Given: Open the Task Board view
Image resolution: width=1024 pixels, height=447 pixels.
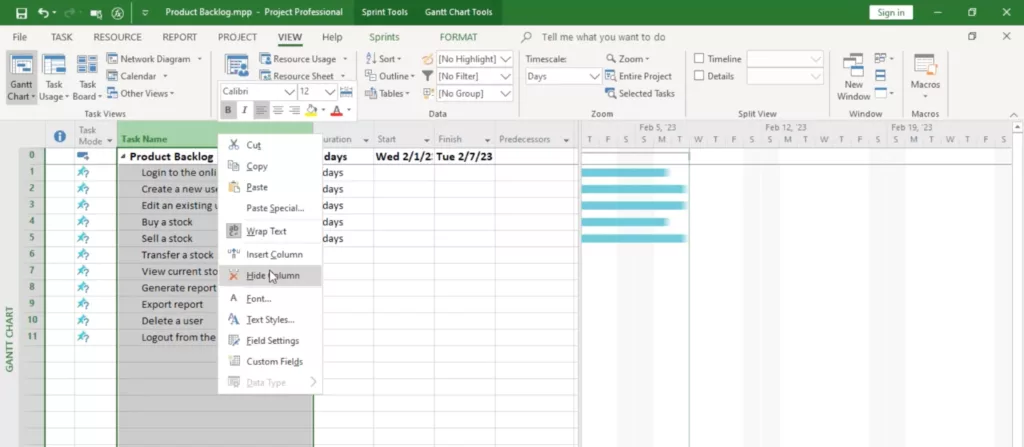Looking at the screenshot, I should [x=87, y=78].
